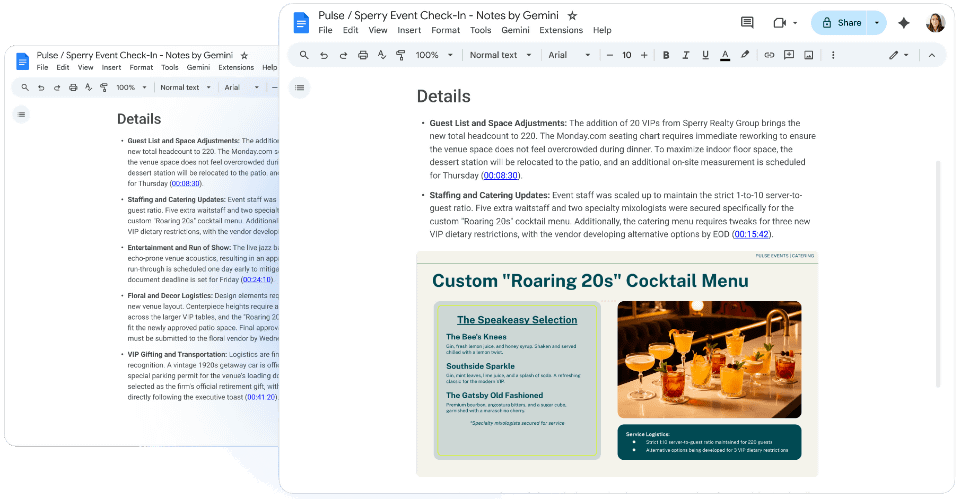Print from the back window toolbar
This screenshot has height=499, width=960.
coord(73,88)
